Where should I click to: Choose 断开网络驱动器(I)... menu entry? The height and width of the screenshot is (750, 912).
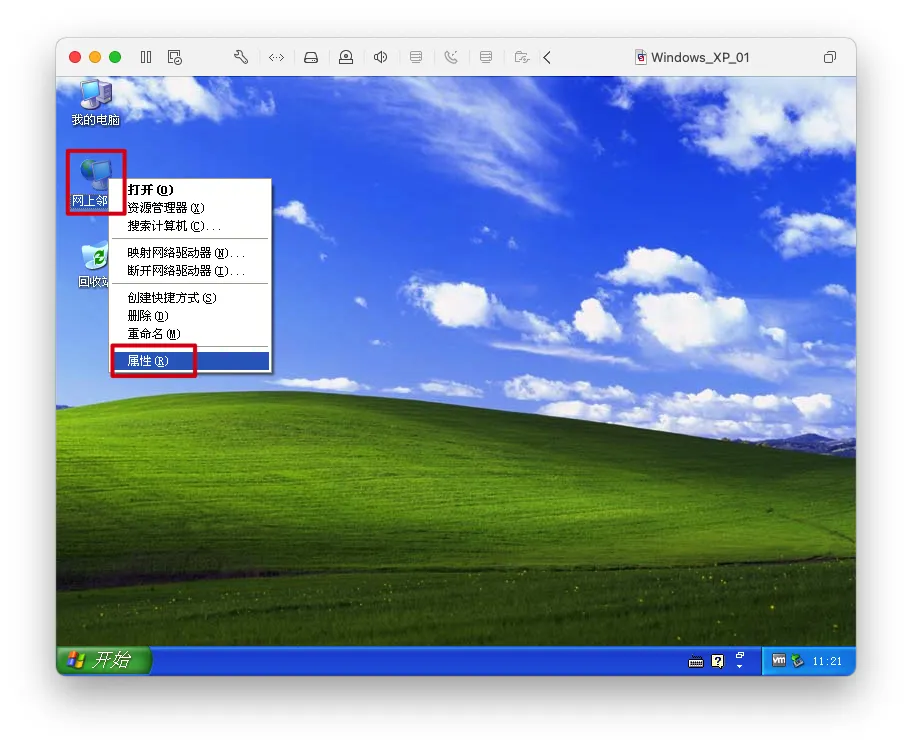click(190, 271)
